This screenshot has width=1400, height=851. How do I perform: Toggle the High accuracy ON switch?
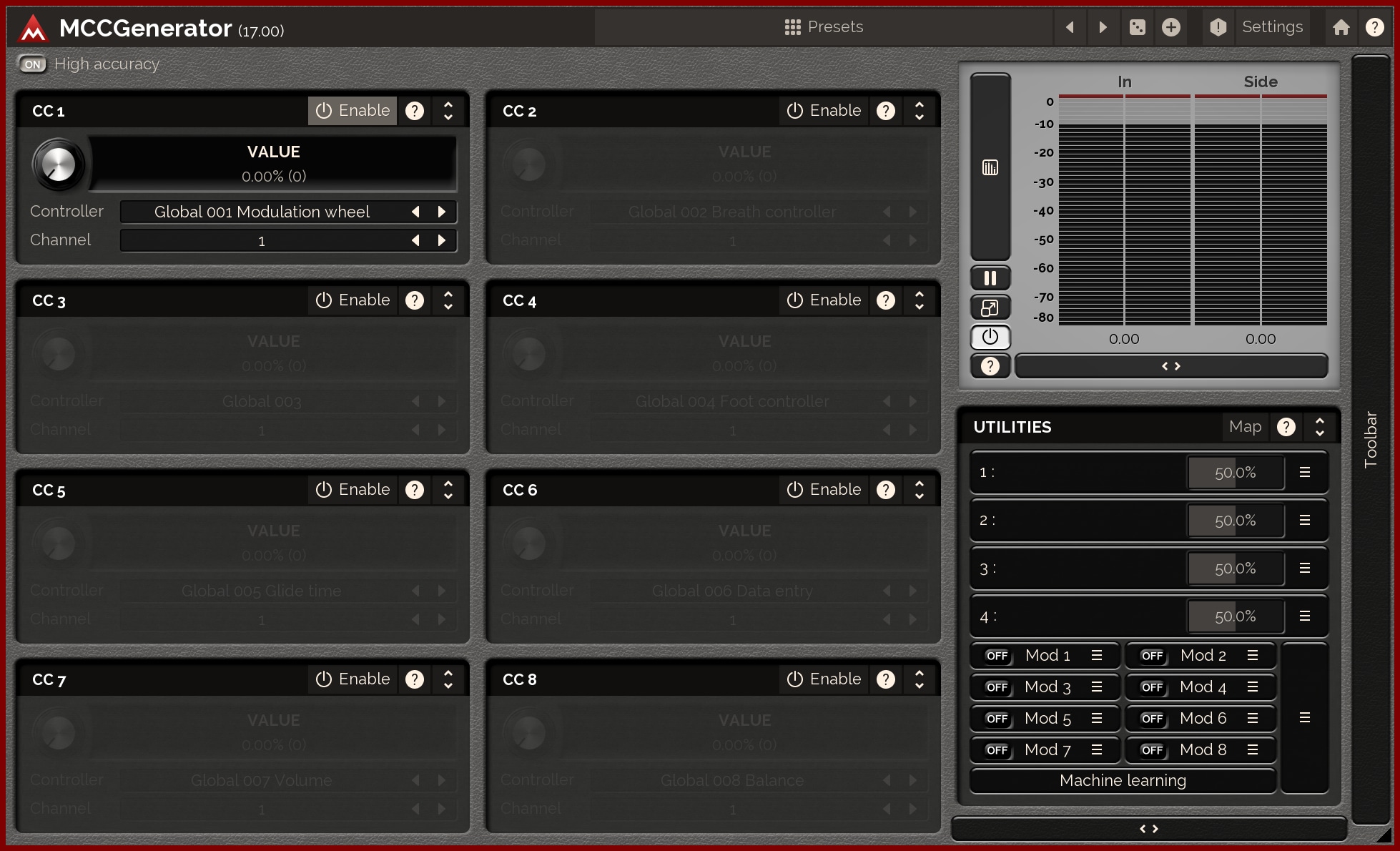click(32, 64)
